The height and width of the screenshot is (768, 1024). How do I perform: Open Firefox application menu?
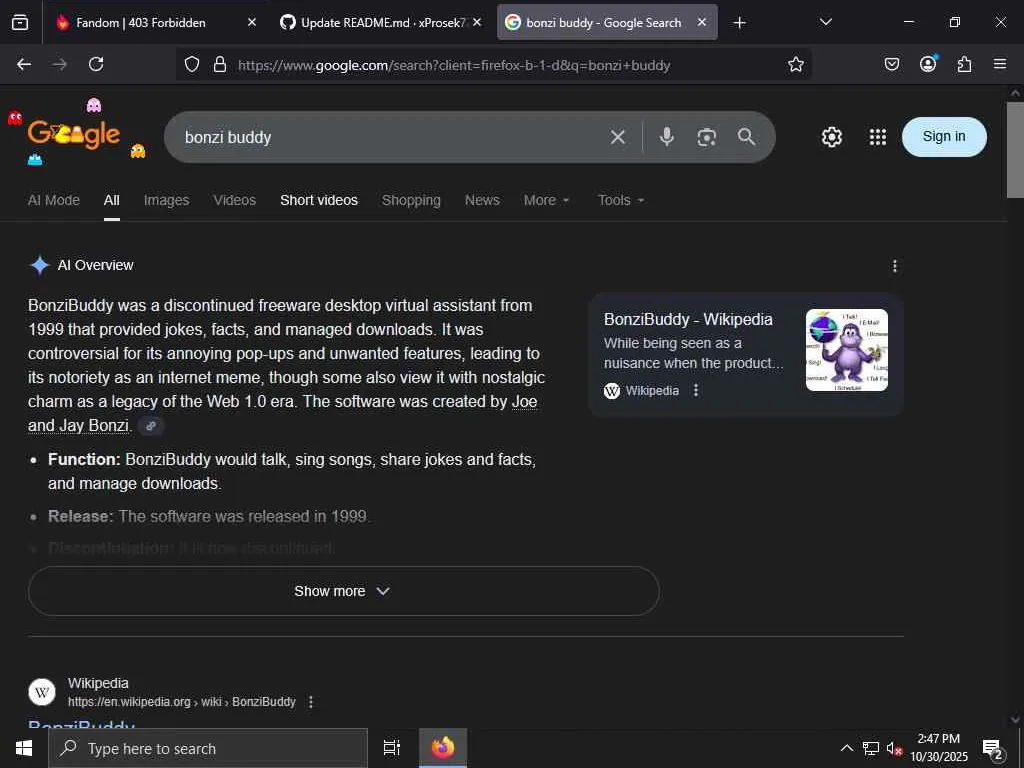click(x=1000, y=64)
